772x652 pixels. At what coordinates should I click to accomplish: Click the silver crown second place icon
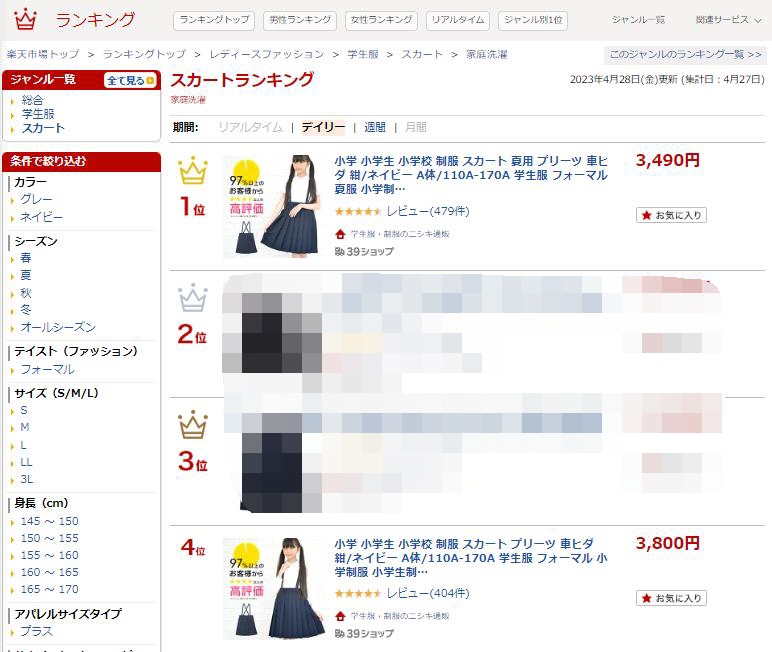point(193,297)
